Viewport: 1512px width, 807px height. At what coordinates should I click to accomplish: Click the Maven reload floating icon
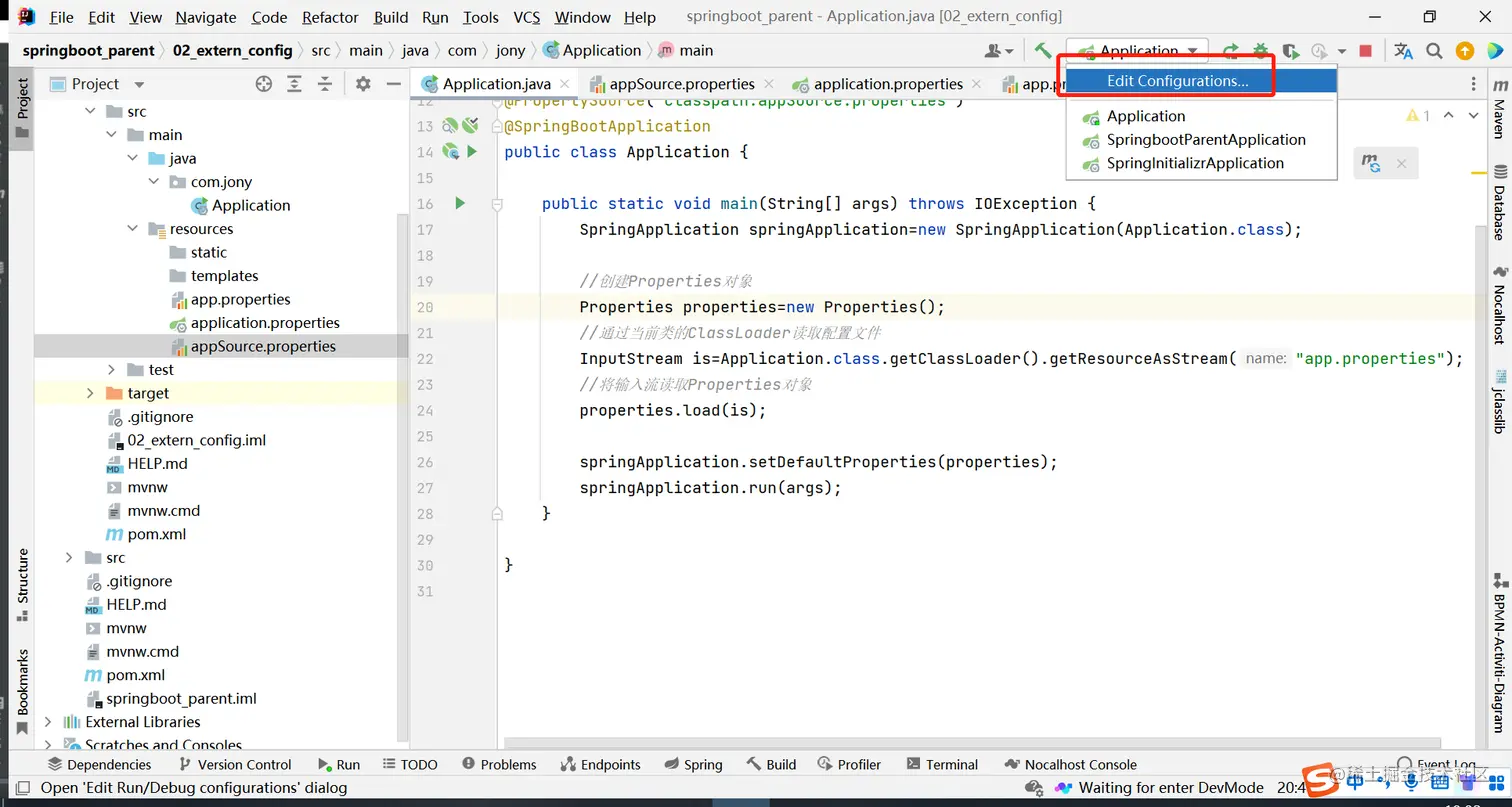click(1371, 163)
